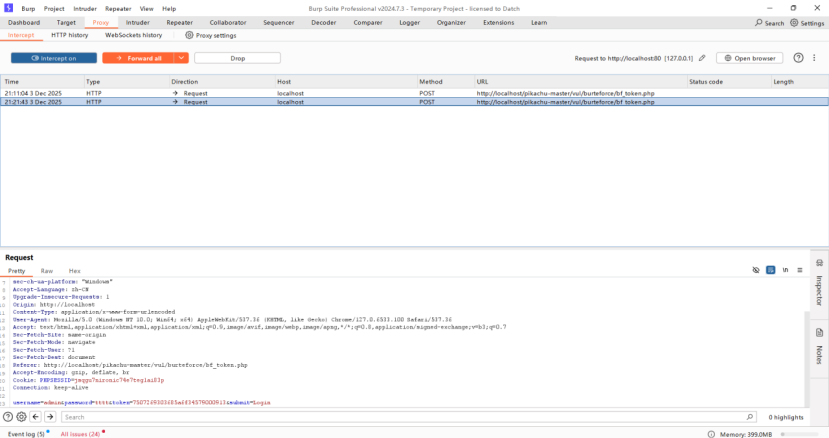Click the Burp Suite logo icon
Screen dimensions: 829x438
[x=8, y=8]
